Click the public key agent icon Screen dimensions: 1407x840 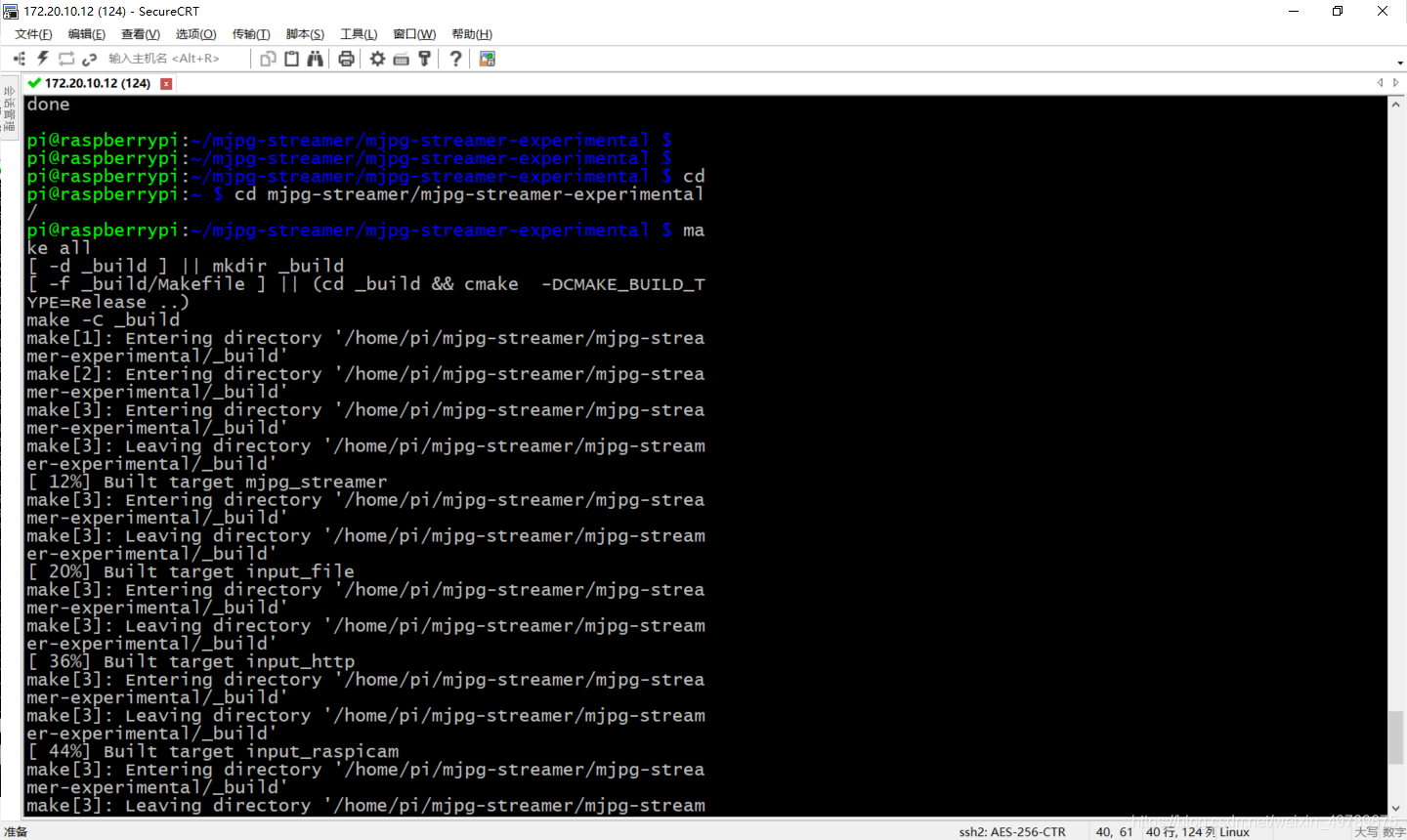(x=424, y=59)
